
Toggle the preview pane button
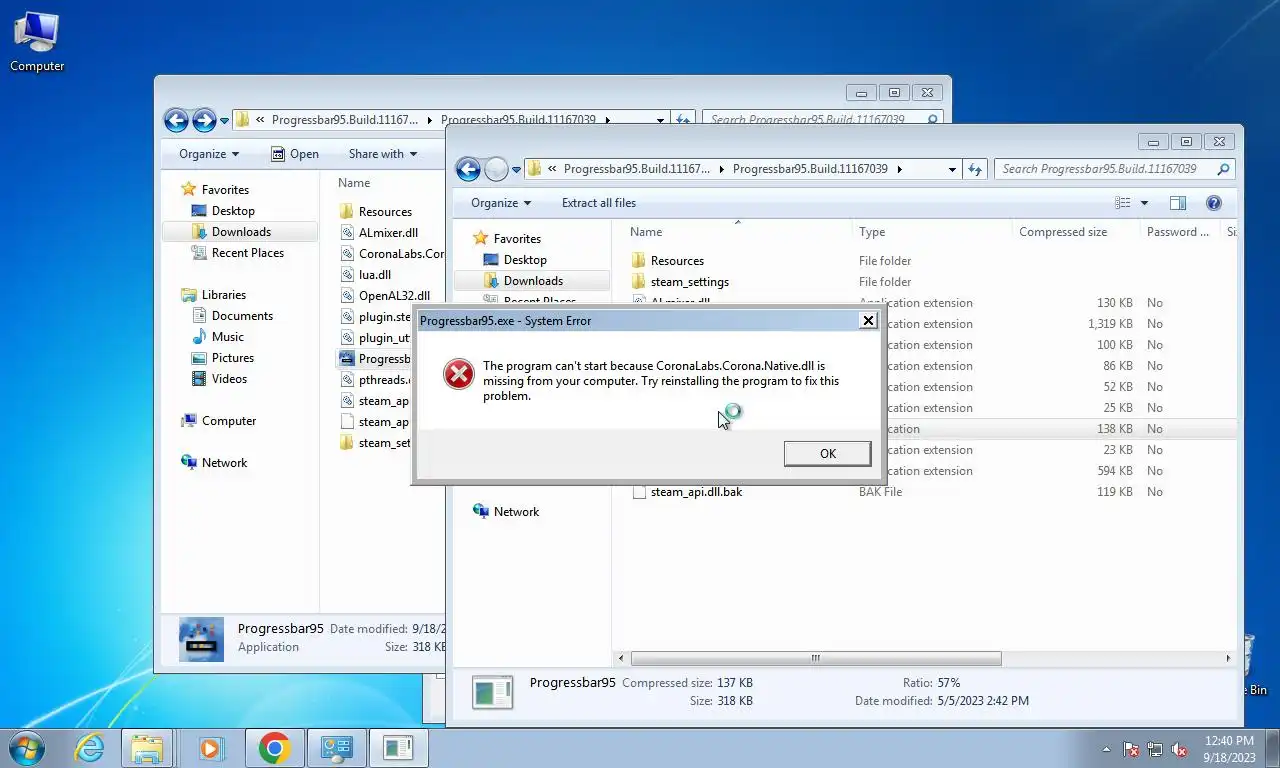click(1177, 203)
